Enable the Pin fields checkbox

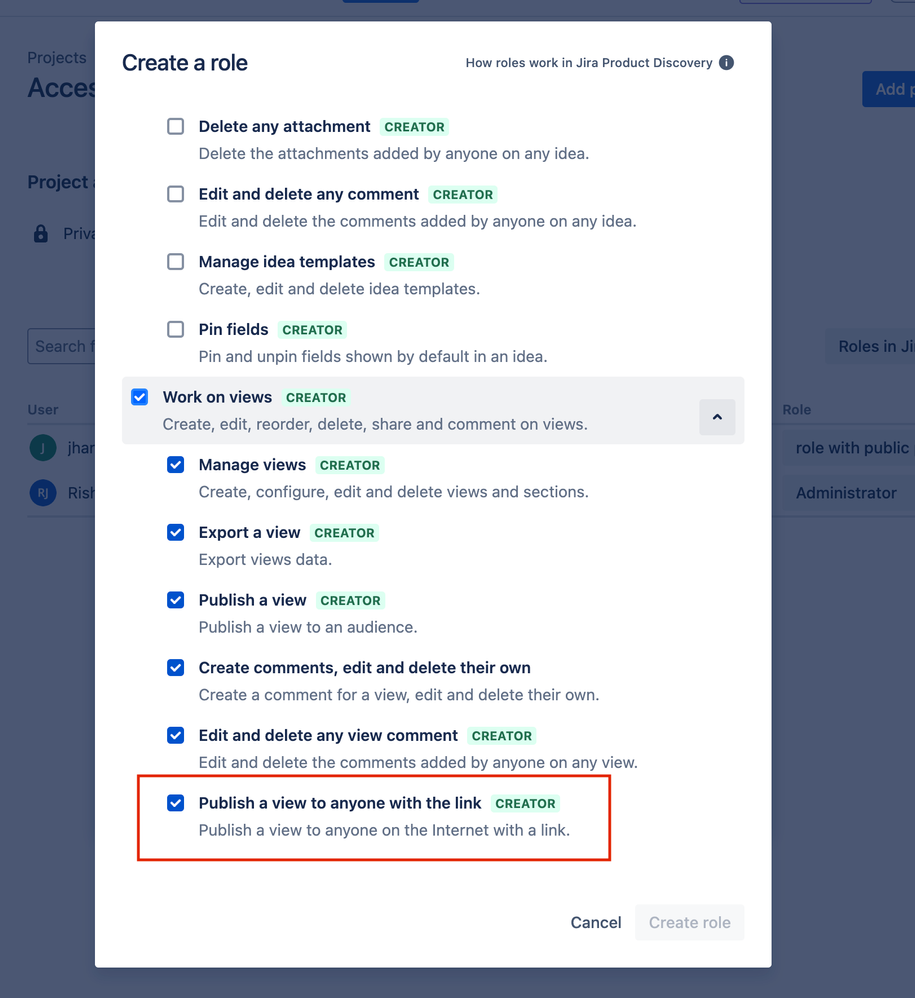coord(176,329)
